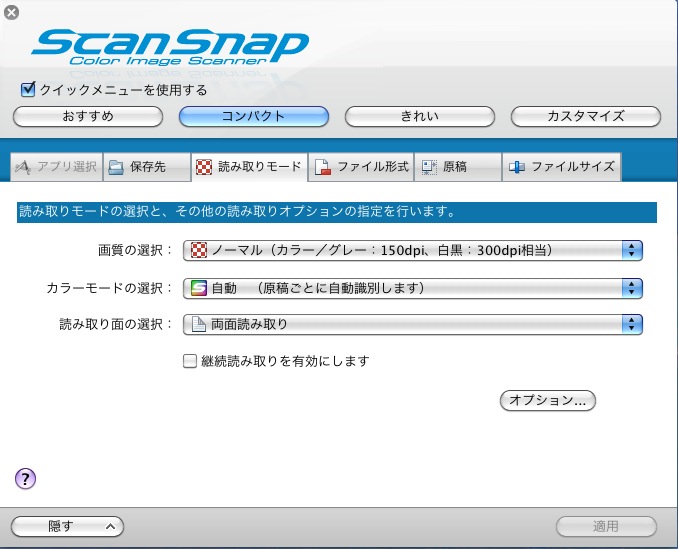Click the ScanSnap logo at the top
This screenshot has width=678, height=549.
point(169,46)
